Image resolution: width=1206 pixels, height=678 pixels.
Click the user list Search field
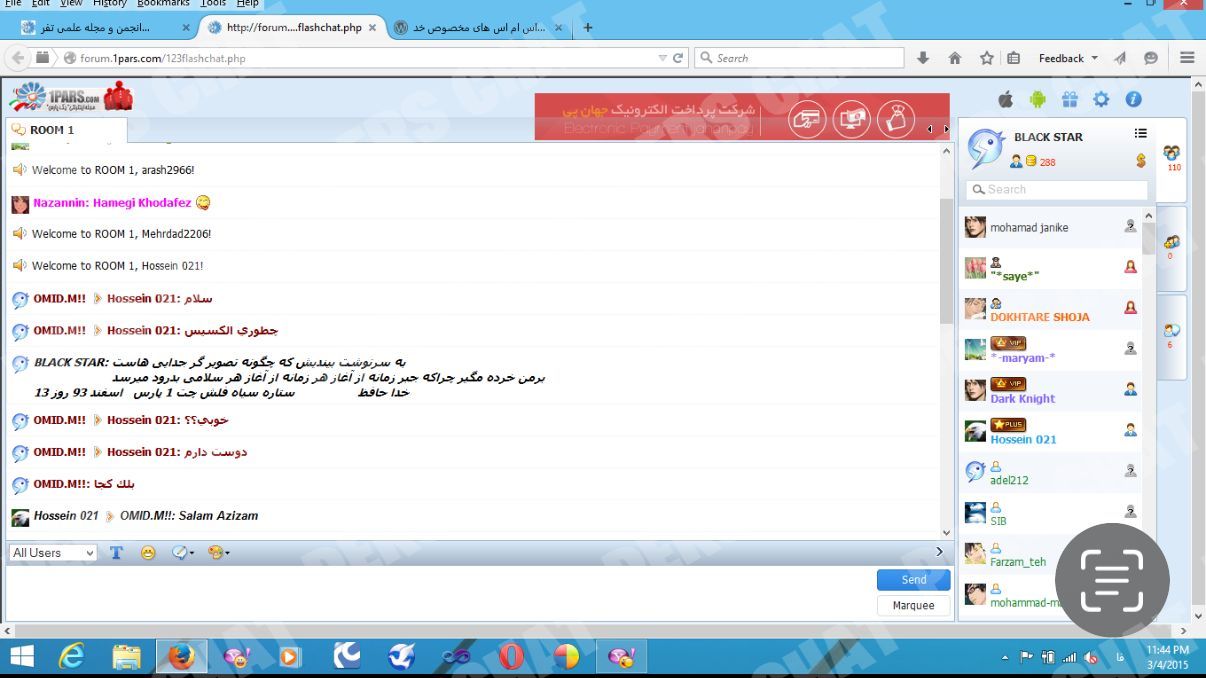coord(1056,189)
